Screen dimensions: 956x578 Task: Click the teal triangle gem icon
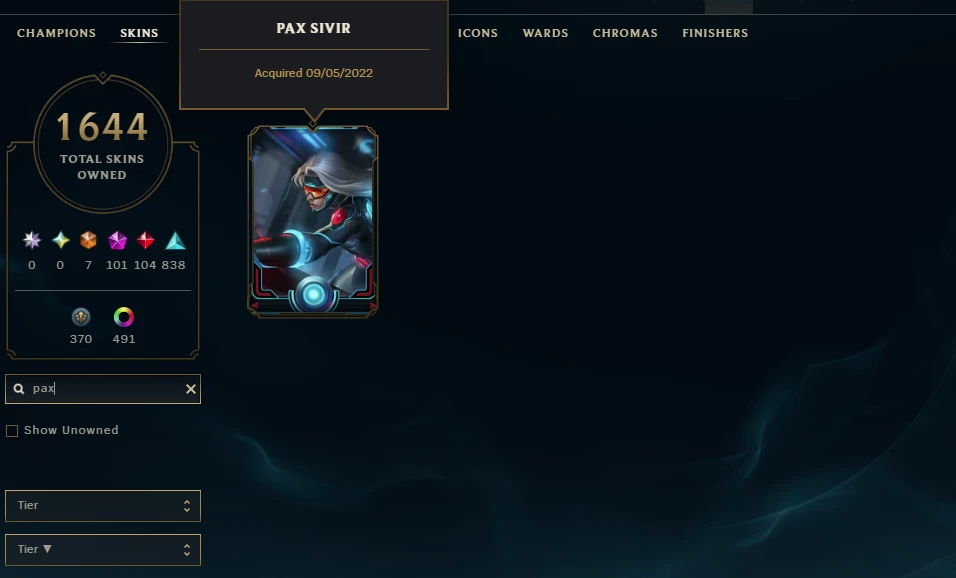tap(176, 240)
